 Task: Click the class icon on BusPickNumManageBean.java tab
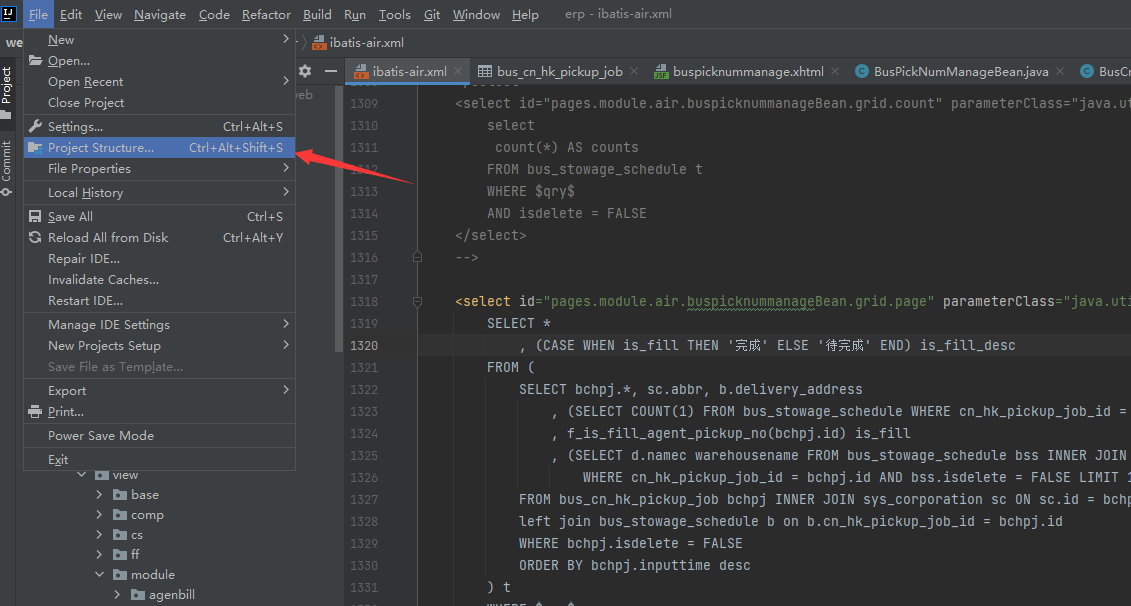click(861, 71)
